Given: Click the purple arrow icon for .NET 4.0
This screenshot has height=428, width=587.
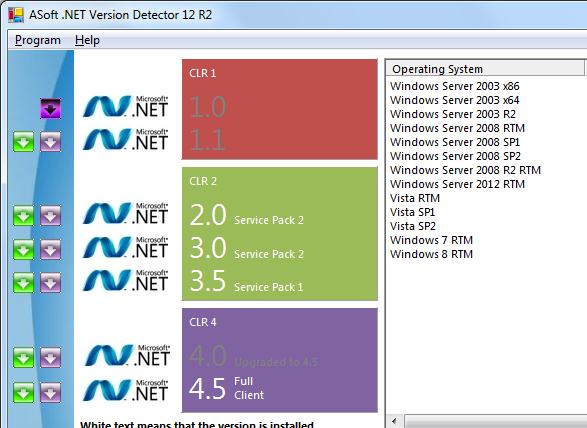Looking at the screenshot, I should point(51,357).
